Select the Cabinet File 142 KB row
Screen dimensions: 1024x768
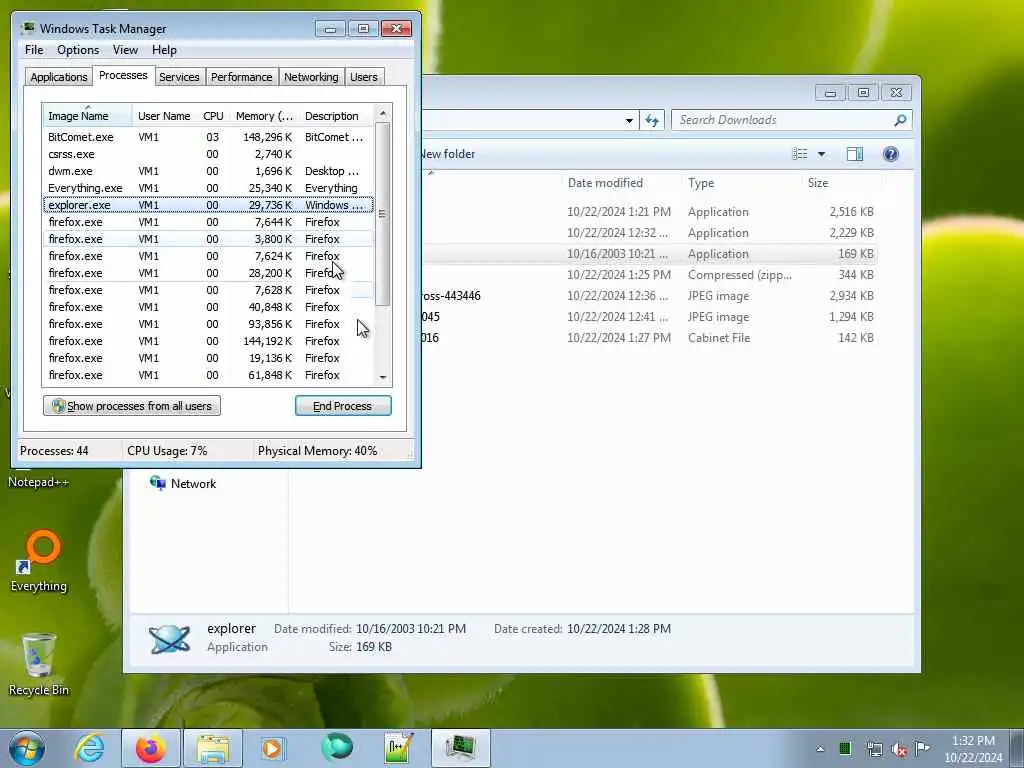click(x=650, y=338)
